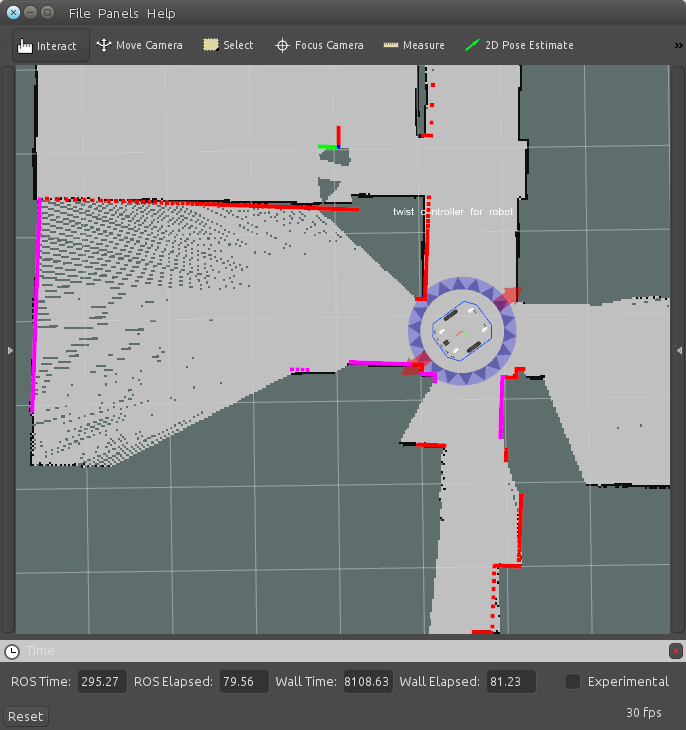Enable the Experimental checkbox

pos(573,682)
